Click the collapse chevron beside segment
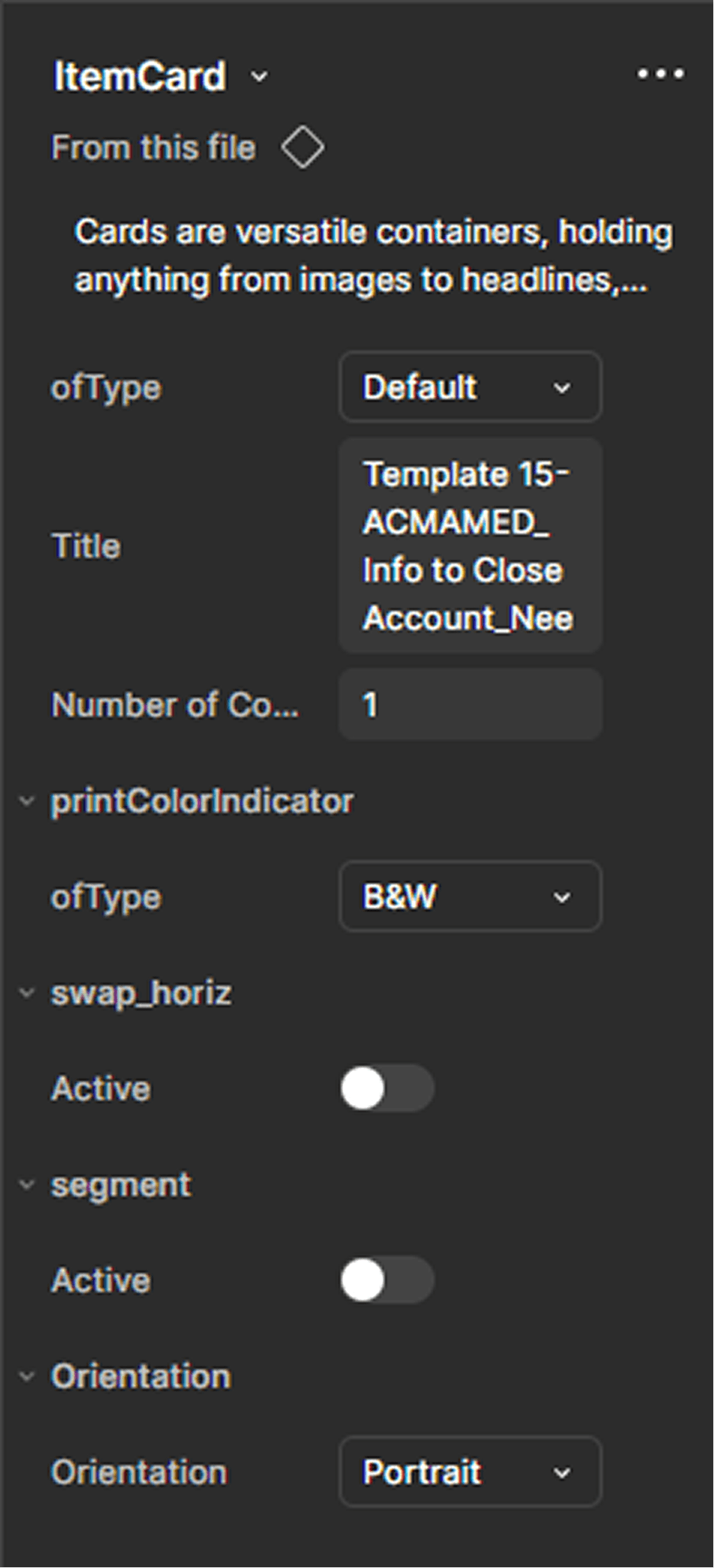Screen dimensions: 714x1568 pyautogui.click(x=26, y=1185)
